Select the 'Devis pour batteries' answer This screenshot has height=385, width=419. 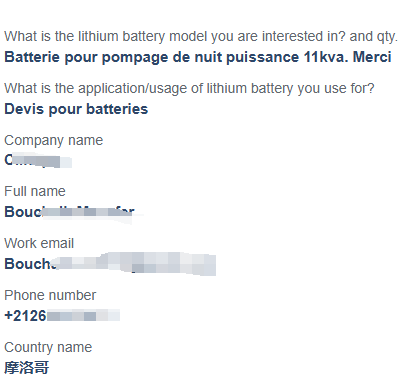[76, 109]
